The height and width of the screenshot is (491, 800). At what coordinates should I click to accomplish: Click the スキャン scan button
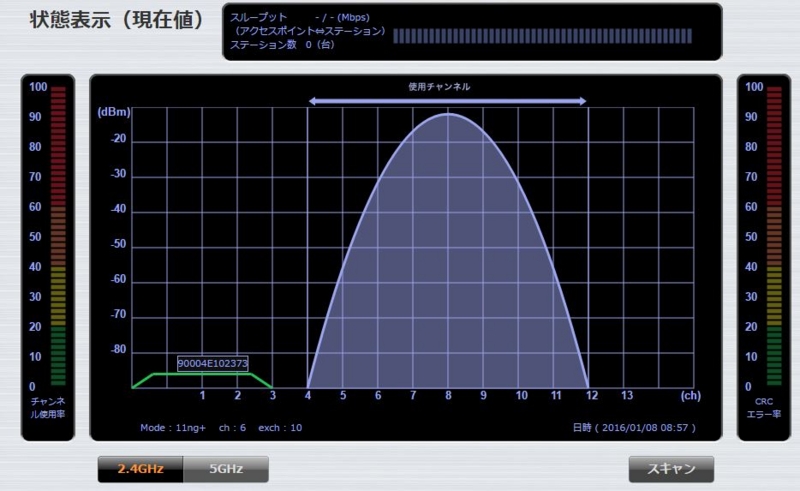coord(671,469)
